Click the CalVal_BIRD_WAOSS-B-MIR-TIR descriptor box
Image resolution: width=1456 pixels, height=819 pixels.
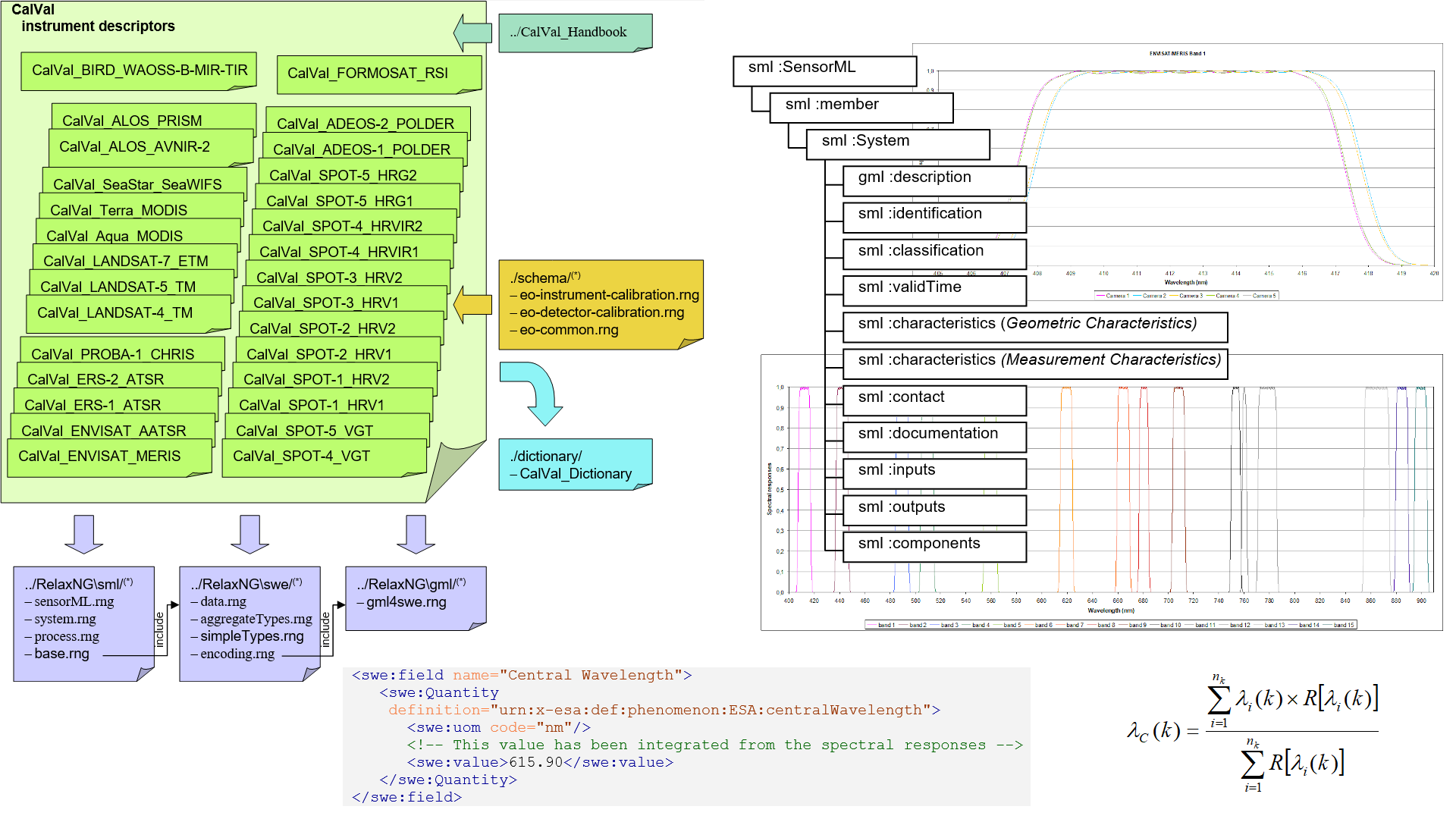(139, 71)
